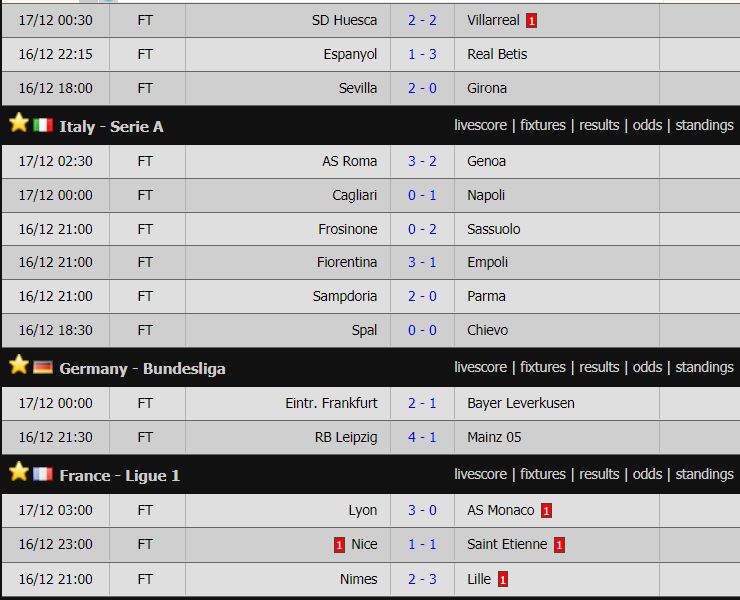
Task: Click the German flag icon
Action: point(43,367)
